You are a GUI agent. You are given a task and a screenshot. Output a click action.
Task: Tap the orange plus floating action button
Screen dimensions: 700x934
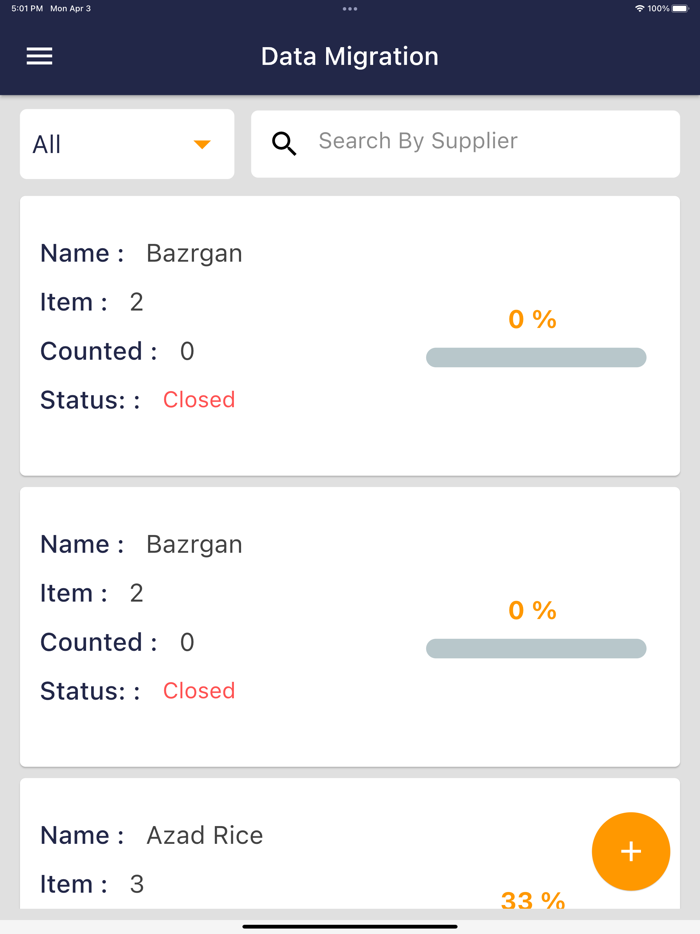[x=631, y=851]
